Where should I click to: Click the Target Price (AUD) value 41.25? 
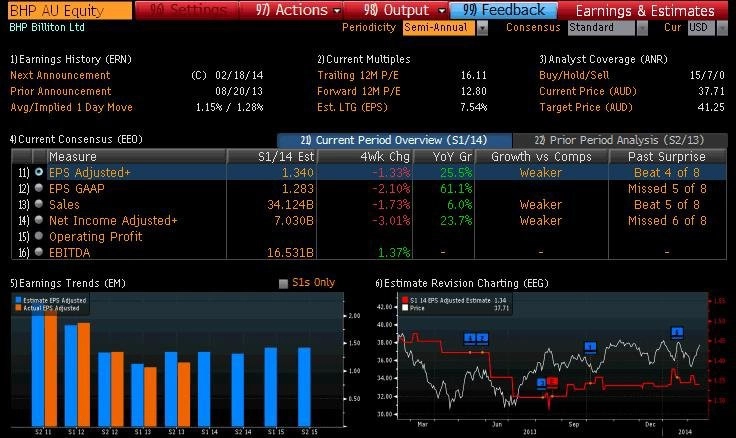click(x=711, y=107)
